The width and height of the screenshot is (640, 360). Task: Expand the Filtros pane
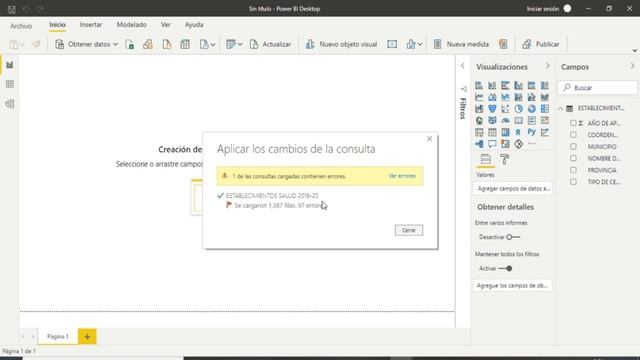(x=462, y=66)
